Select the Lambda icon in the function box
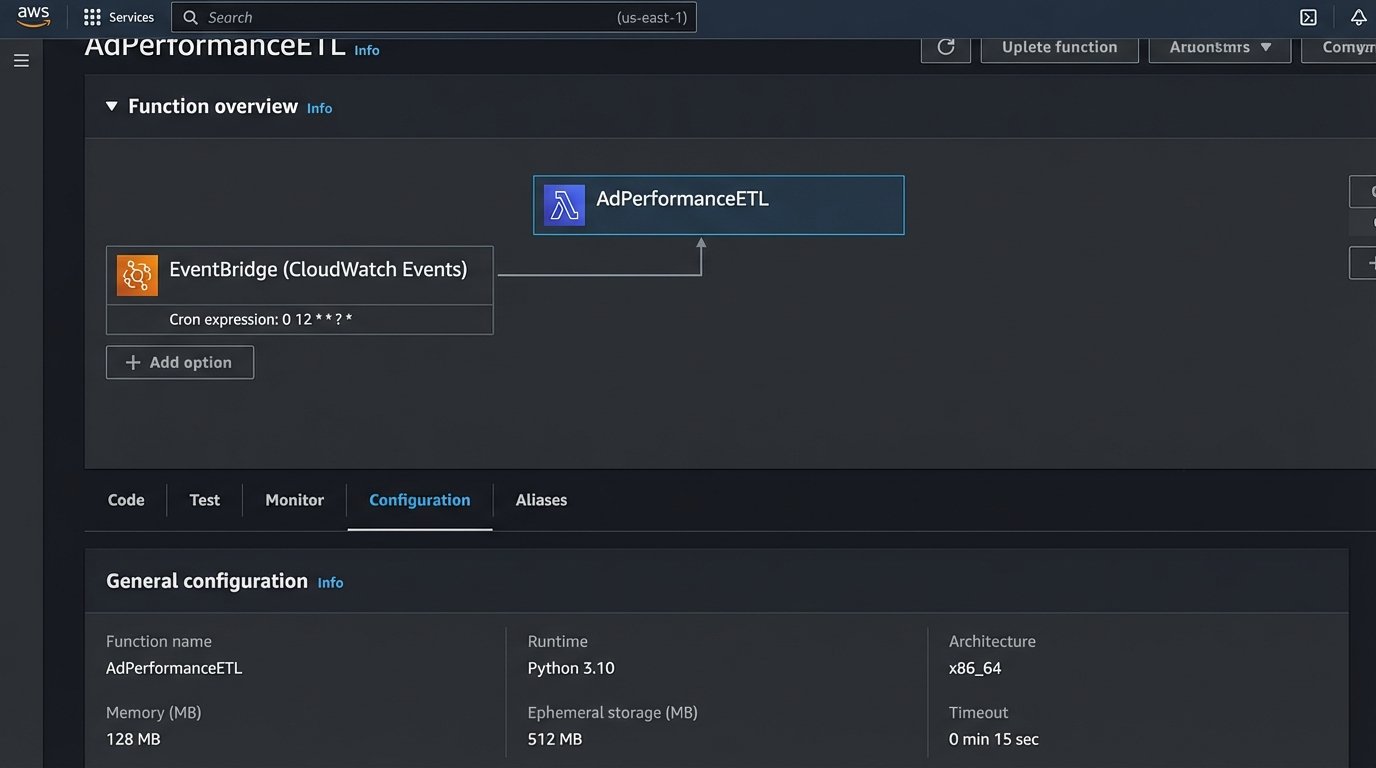The width and height of the screenshot is (1376, 768). (564, 205)
